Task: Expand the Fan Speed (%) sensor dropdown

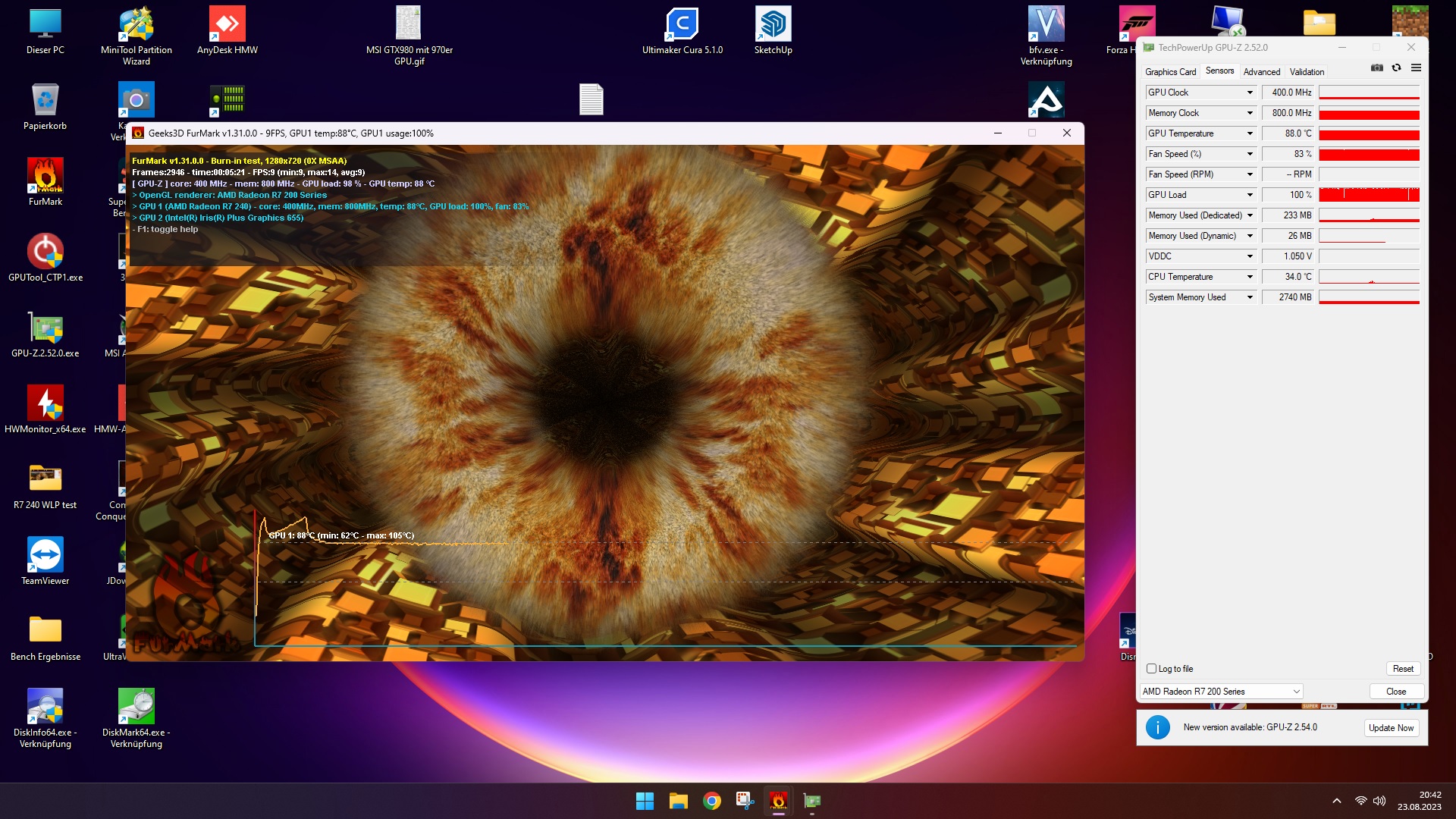Action: [1250, 154]
